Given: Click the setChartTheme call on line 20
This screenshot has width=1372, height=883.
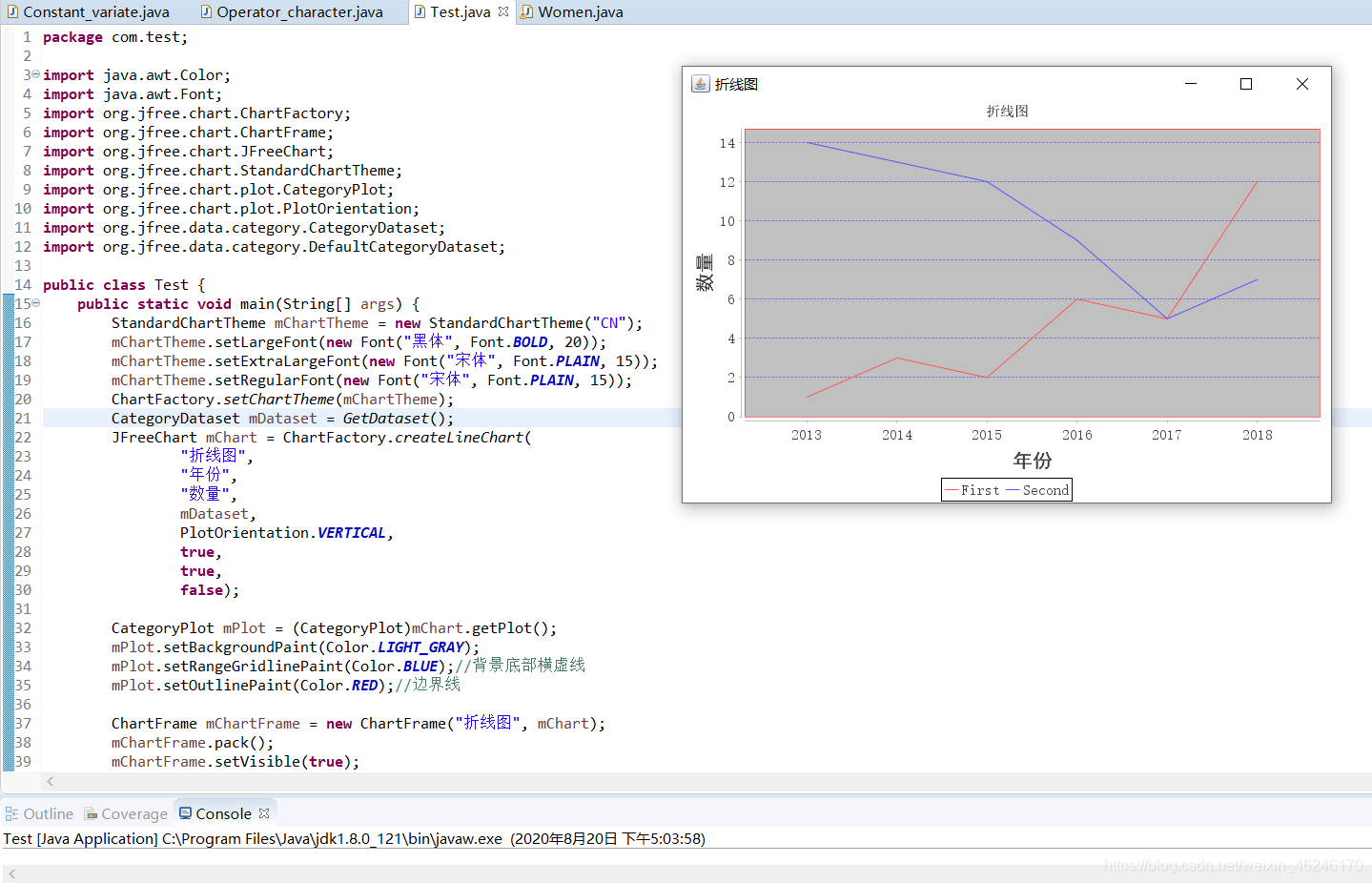Looking at the screenshot, I should 278,399.
